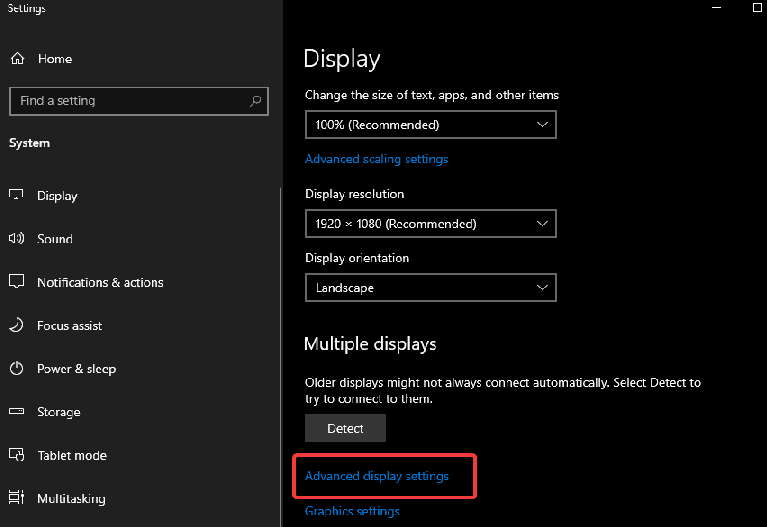Click the Display monitor icon in sidebar

16,195
